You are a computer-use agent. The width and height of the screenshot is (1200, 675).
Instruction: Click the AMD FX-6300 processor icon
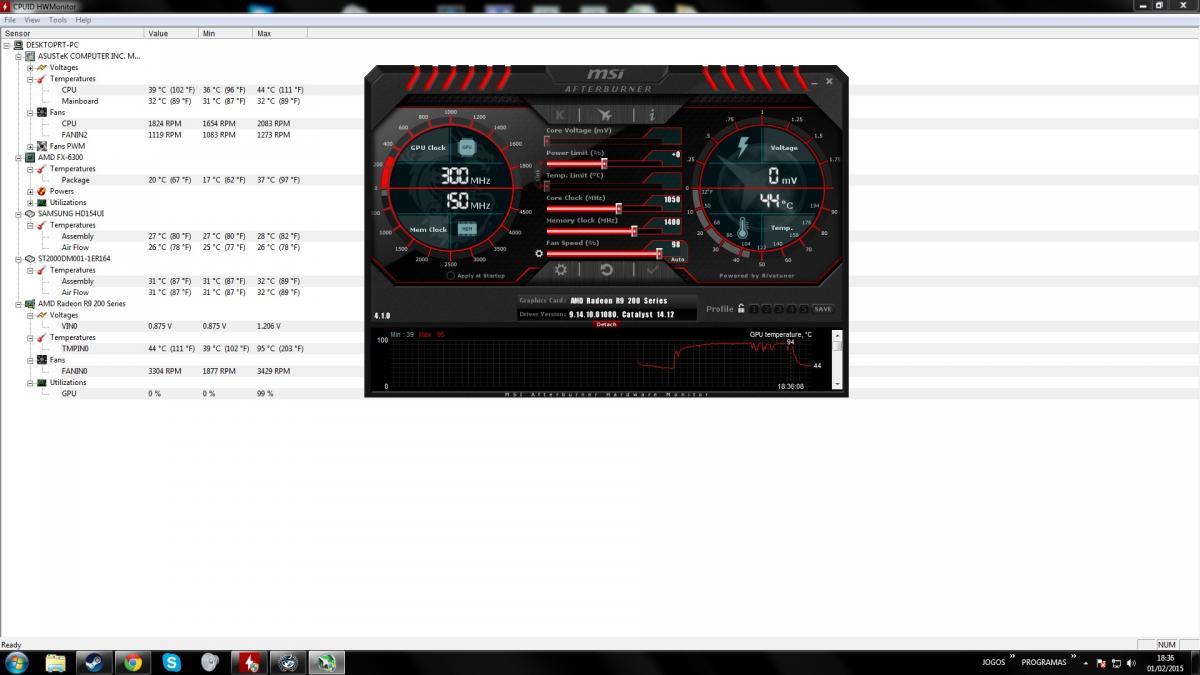coord(30,158)
